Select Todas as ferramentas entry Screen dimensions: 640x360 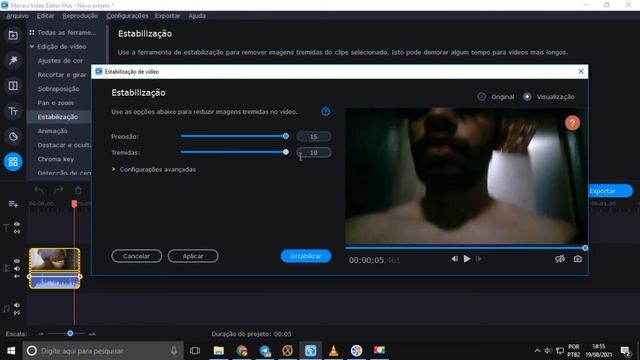pyautogui.click(x=62, y=32)
